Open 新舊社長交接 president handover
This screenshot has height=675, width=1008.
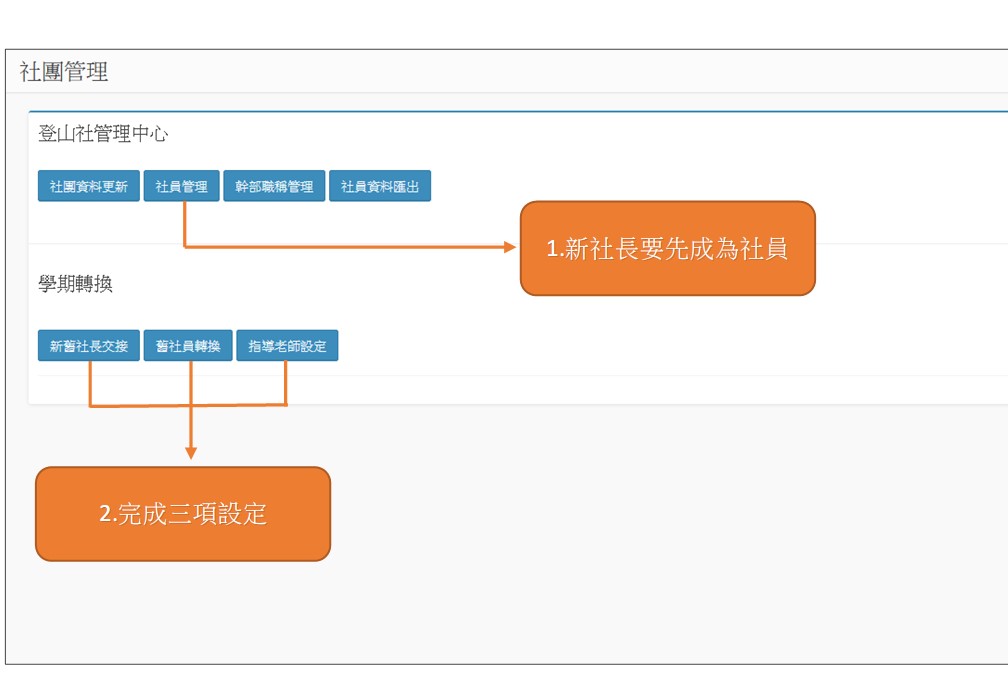[89, 347]
